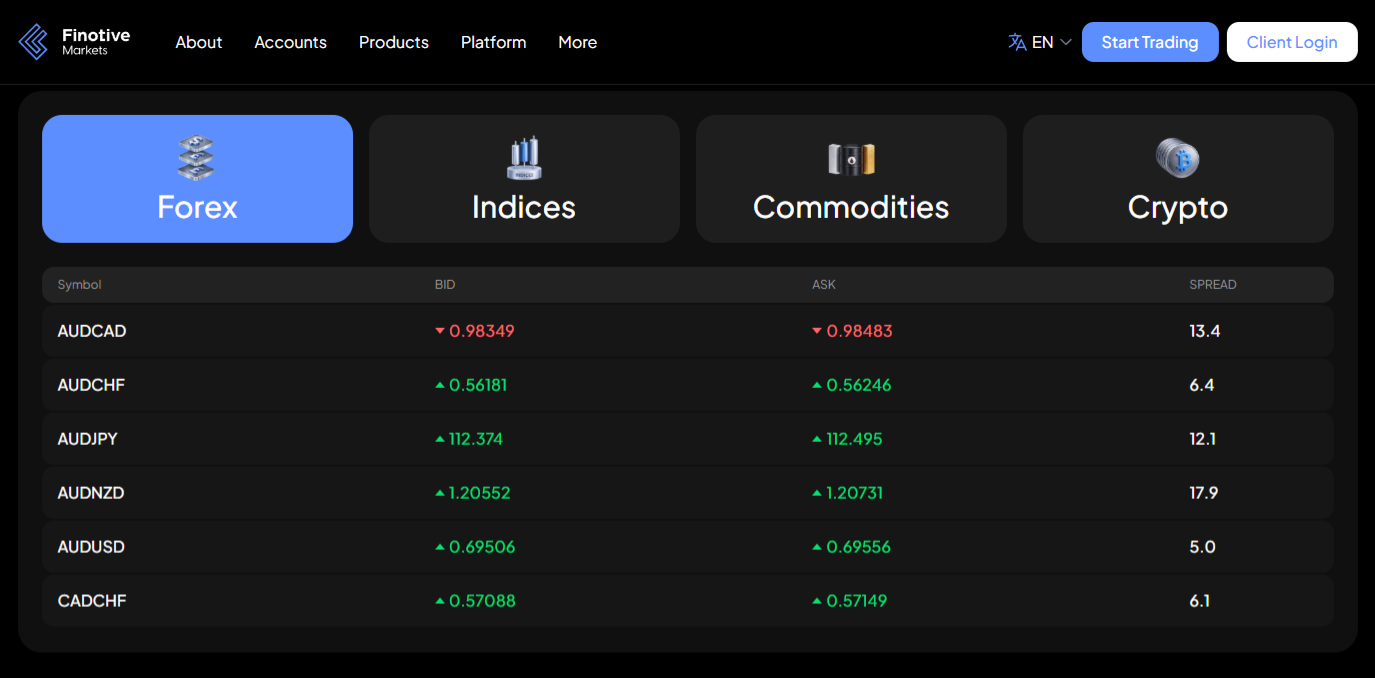Image resolution: width=1375 pixels, height=678 pixels.
Task: Click the green up arrow beside AUDCHF ask
Action: 817,385
